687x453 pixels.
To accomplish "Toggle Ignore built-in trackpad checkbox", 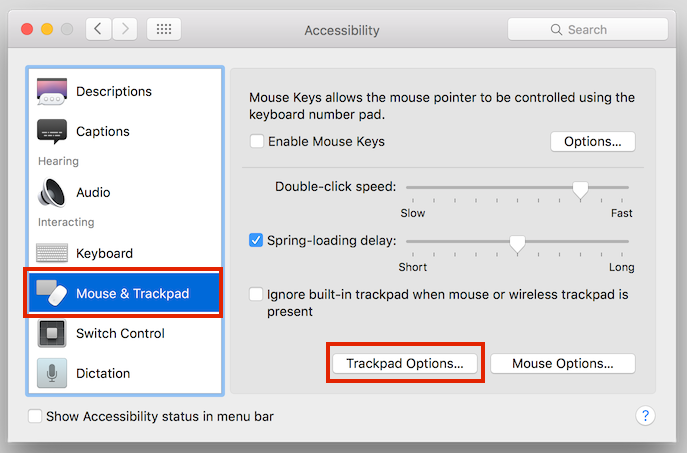I will 256,294.
